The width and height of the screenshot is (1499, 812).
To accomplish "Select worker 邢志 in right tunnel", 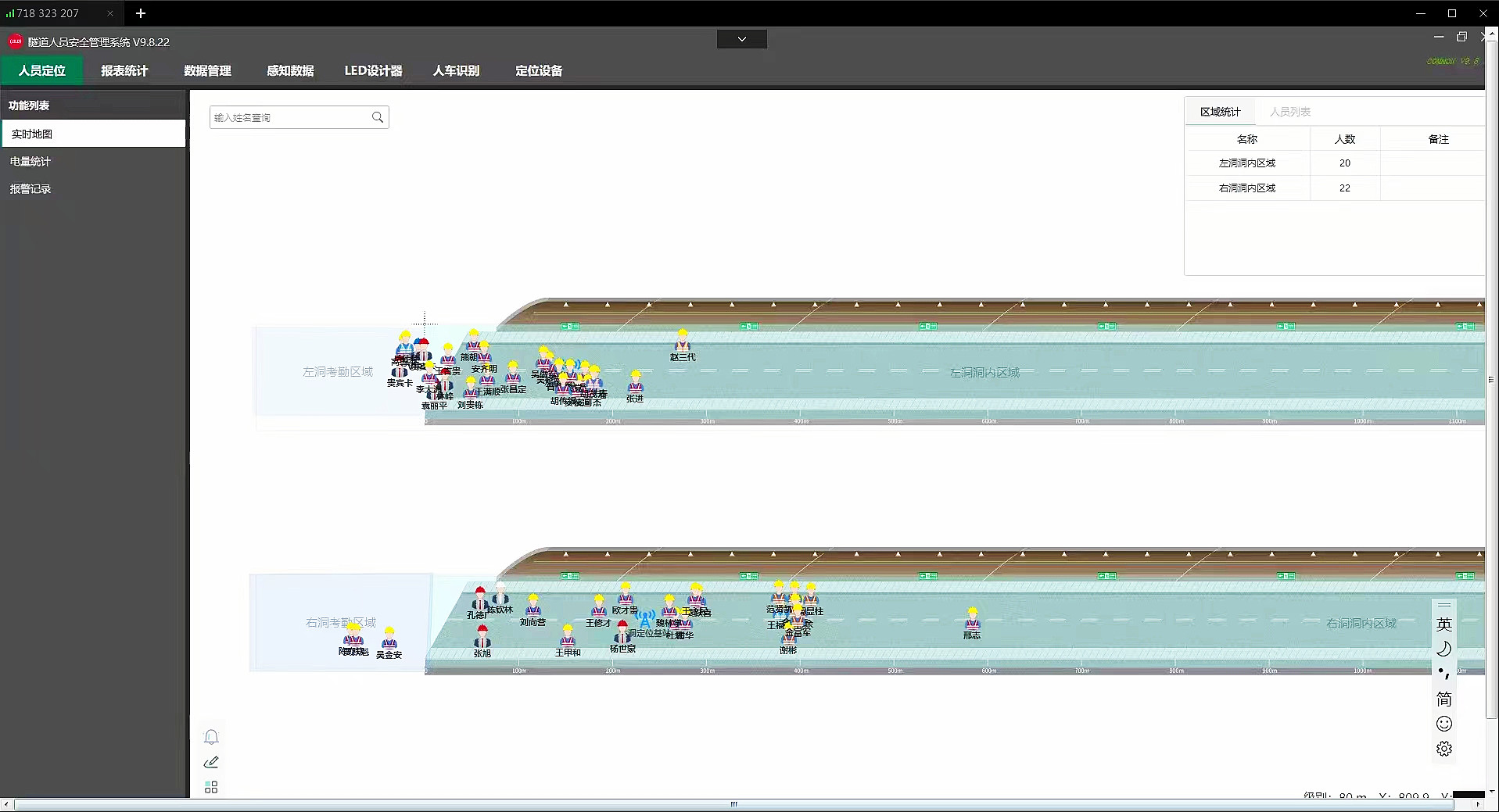I will click(972, 620).
